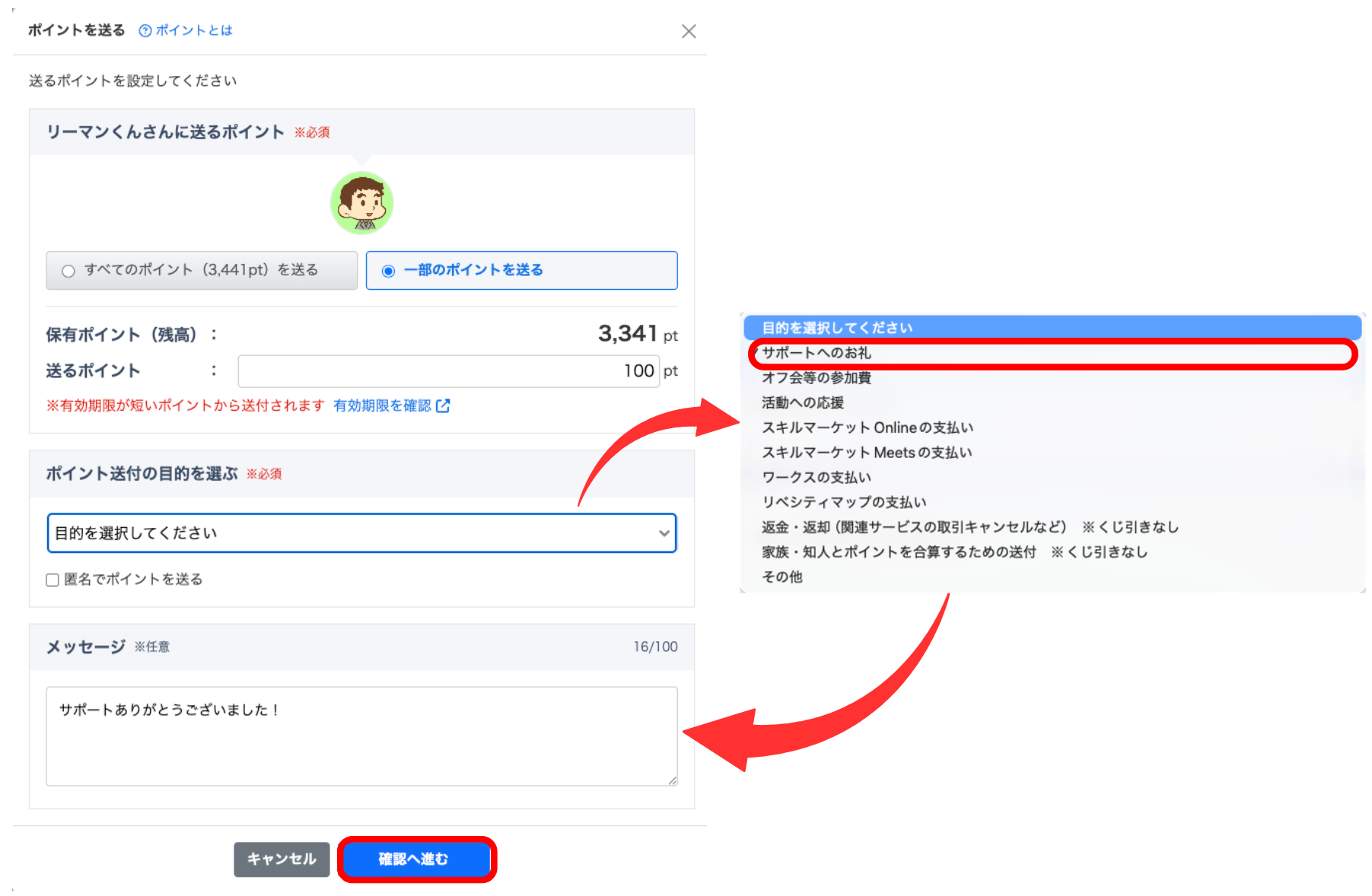Click the chevron on the purpose selector

[x=666, y=533]
